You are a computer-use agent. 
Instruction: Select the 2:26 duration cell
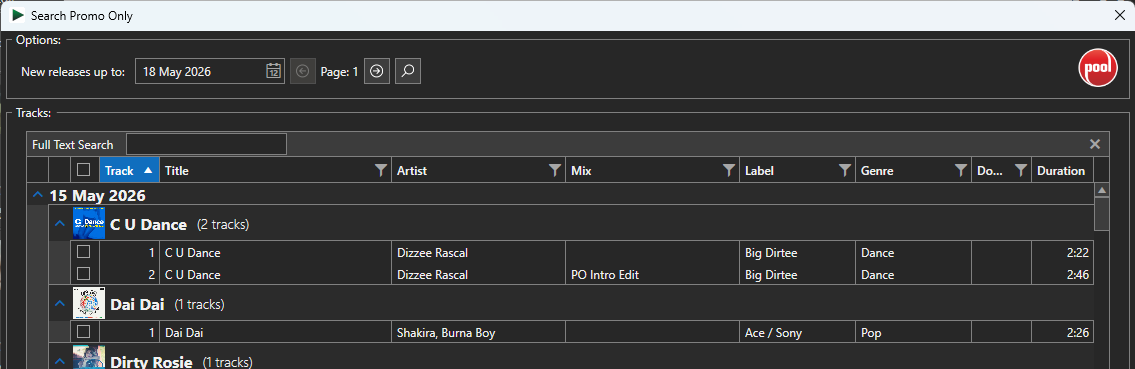(x=1062, y=333)
